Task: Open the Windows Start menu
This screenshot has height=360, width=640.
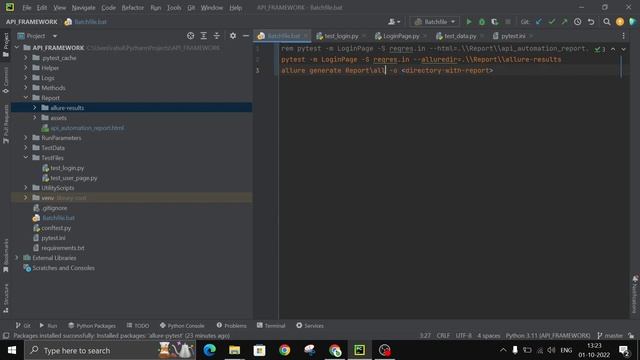Action: 12,350
